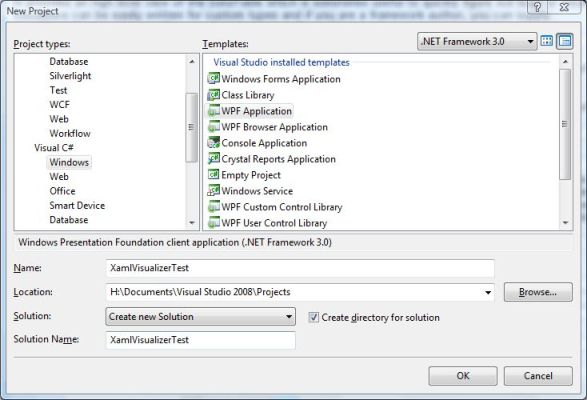The height and width of the screenshot is (400, 587).
Task: Select Smart Device project type
Action: (77, 205)
